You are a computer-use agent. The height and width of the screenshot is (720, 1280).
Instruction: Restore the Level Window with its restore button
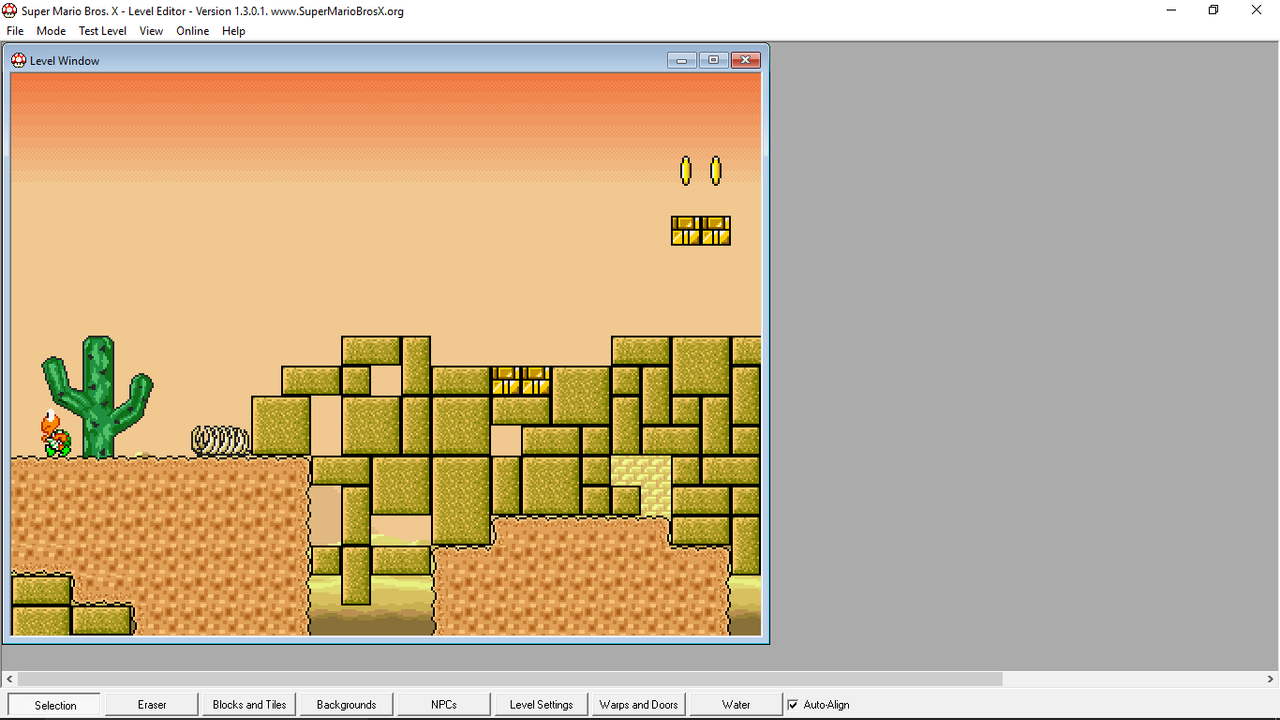713,60
